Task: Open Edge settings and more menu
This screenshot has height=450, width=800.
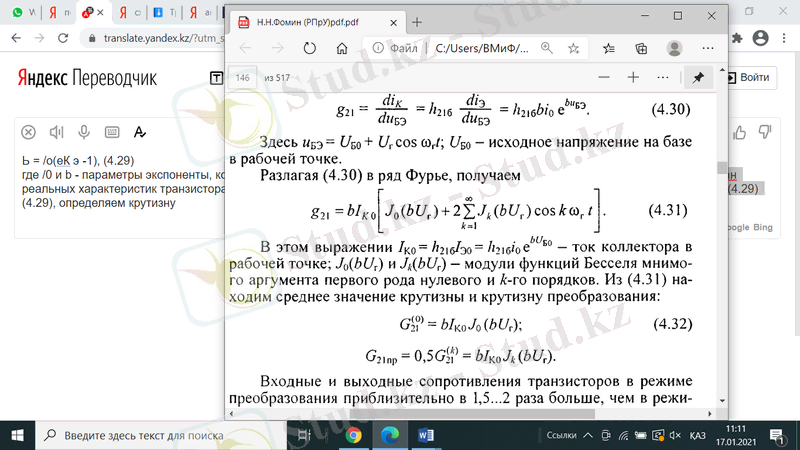Action: [x=706, y=47]
